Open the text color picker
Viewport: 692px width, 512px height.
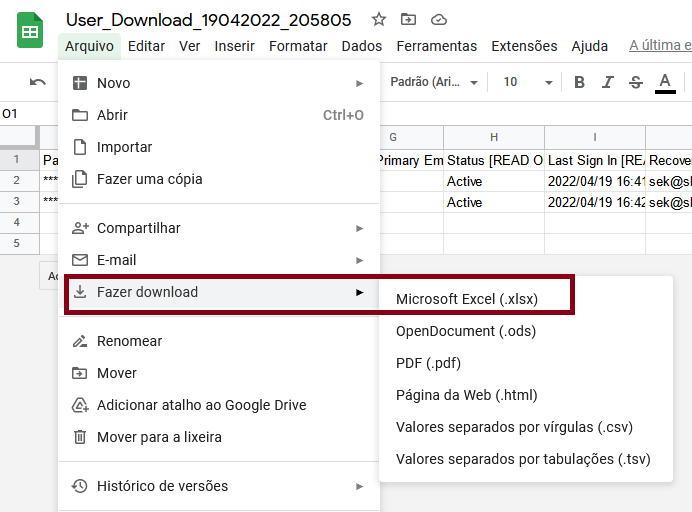(x=665, y=82)
